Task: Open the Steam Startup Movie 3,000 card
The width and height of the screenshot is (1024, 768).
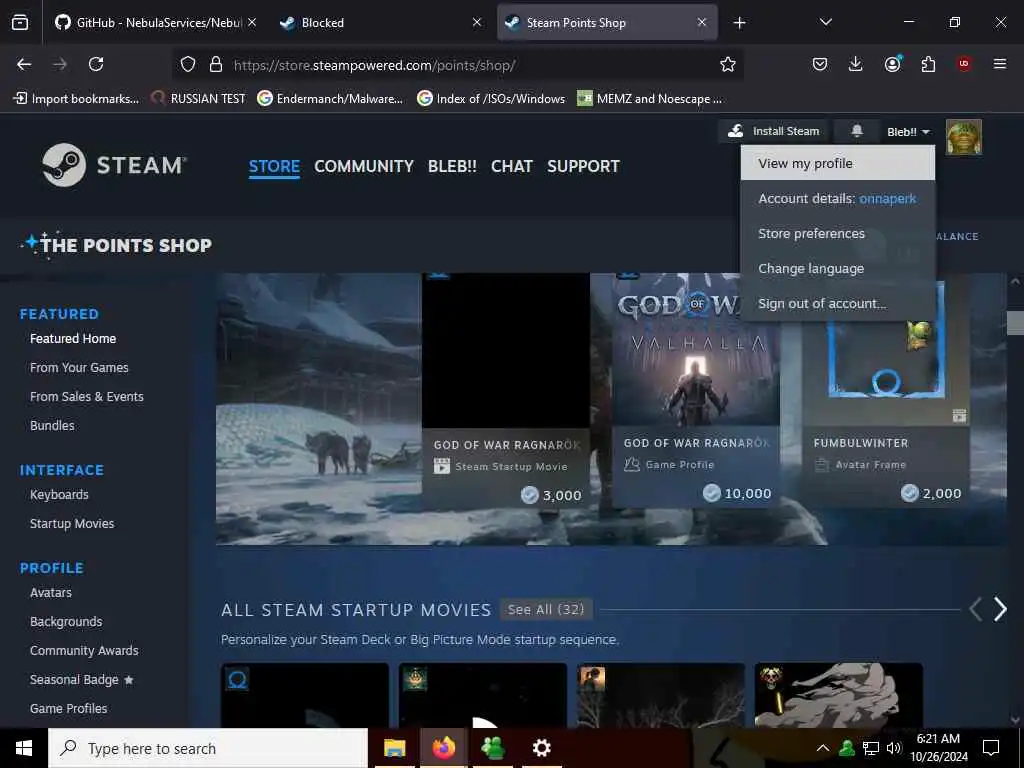Action: click(506, 392)
